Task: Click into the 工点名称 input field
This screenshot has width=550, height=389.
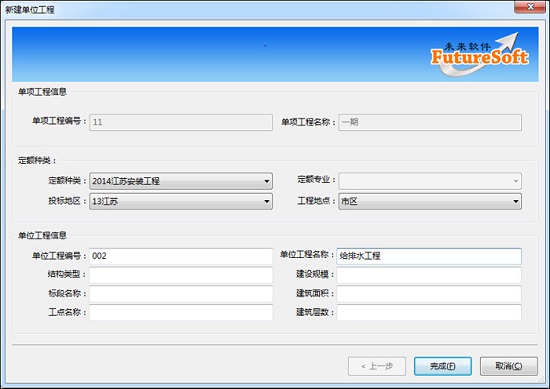Action: [x=181, y=313]
